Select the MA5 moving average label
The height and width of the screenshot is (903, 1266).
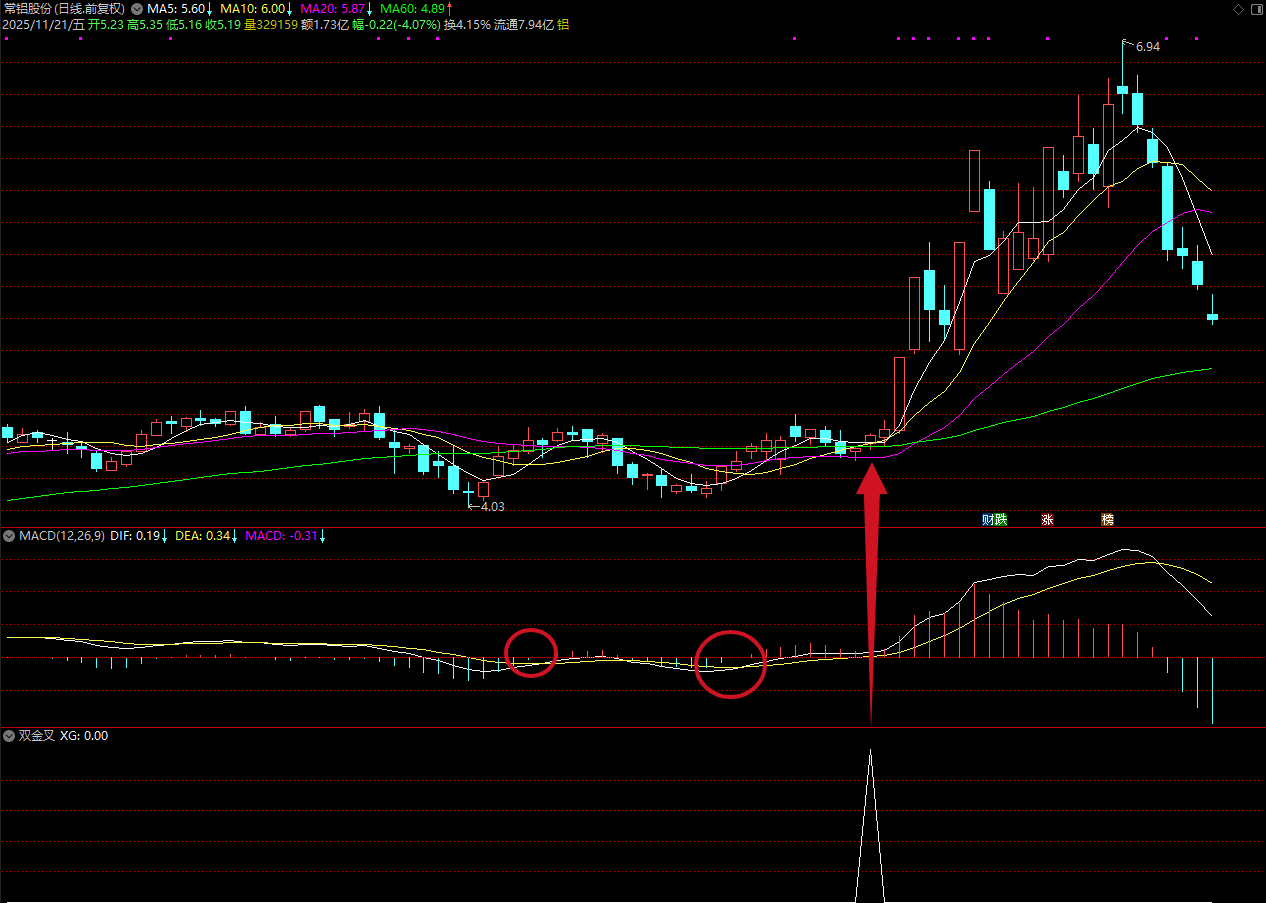coord(180,8)
